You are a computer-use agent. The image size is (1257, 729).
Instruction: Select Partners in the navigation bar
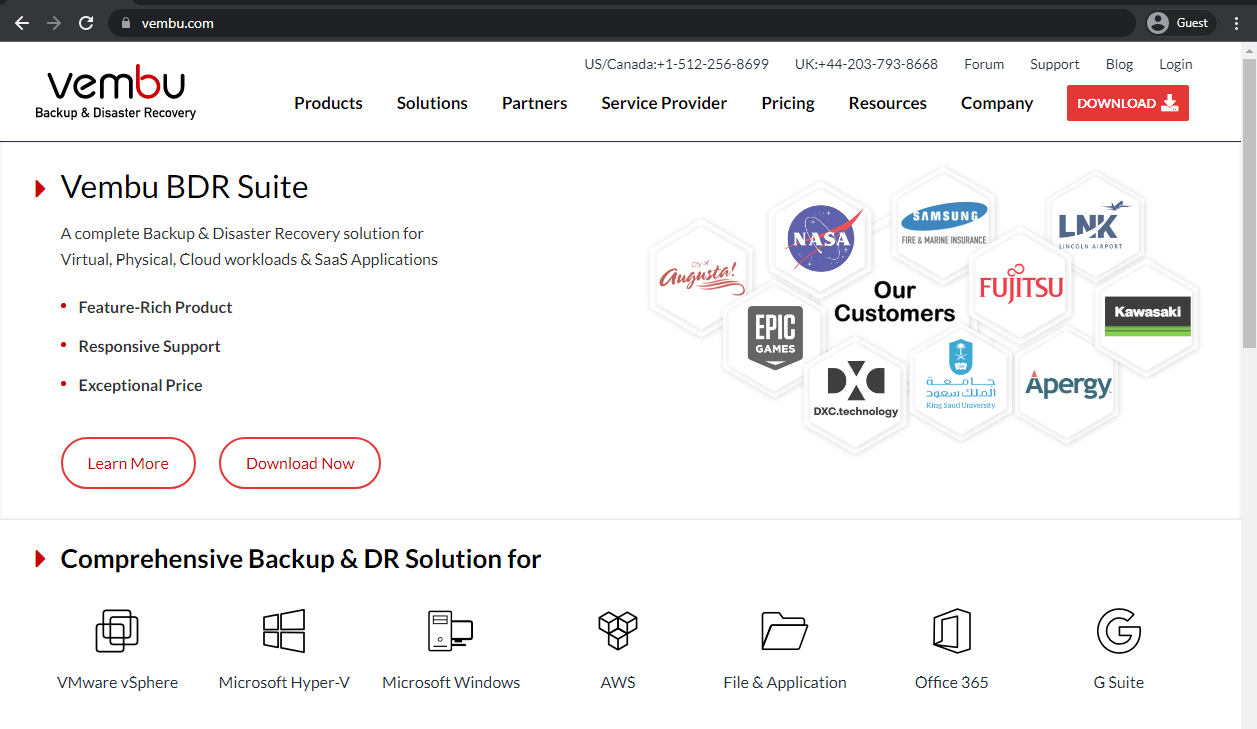click(x=534, y=103)
